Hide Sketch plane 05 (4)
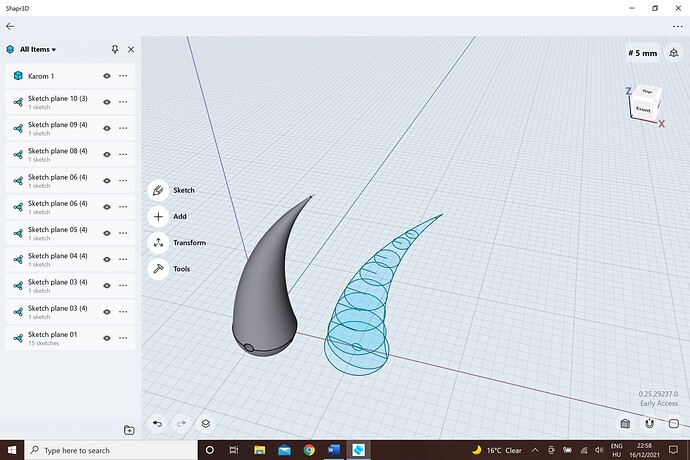The image size is (690, 460). click(106, 233)
